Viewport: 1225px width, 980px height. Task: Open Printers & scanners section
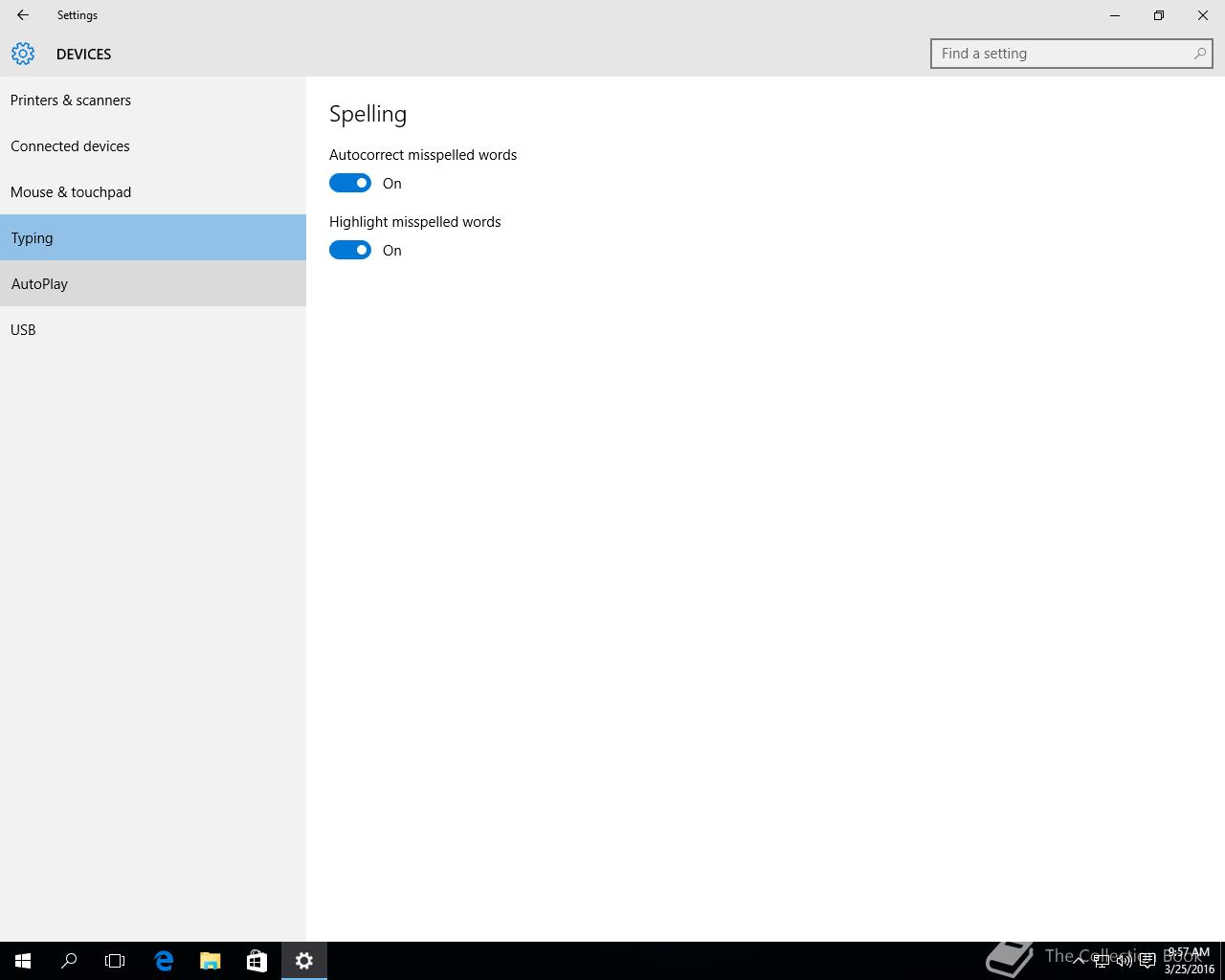pos(71,100)
